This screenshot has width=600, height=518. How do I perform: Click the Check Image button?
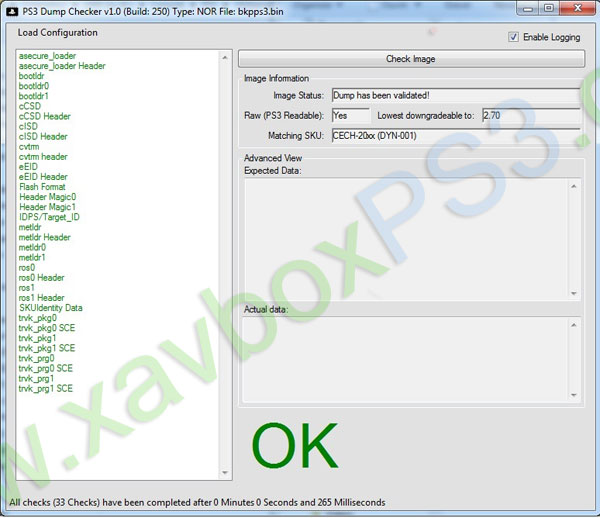tap(411, 59)
